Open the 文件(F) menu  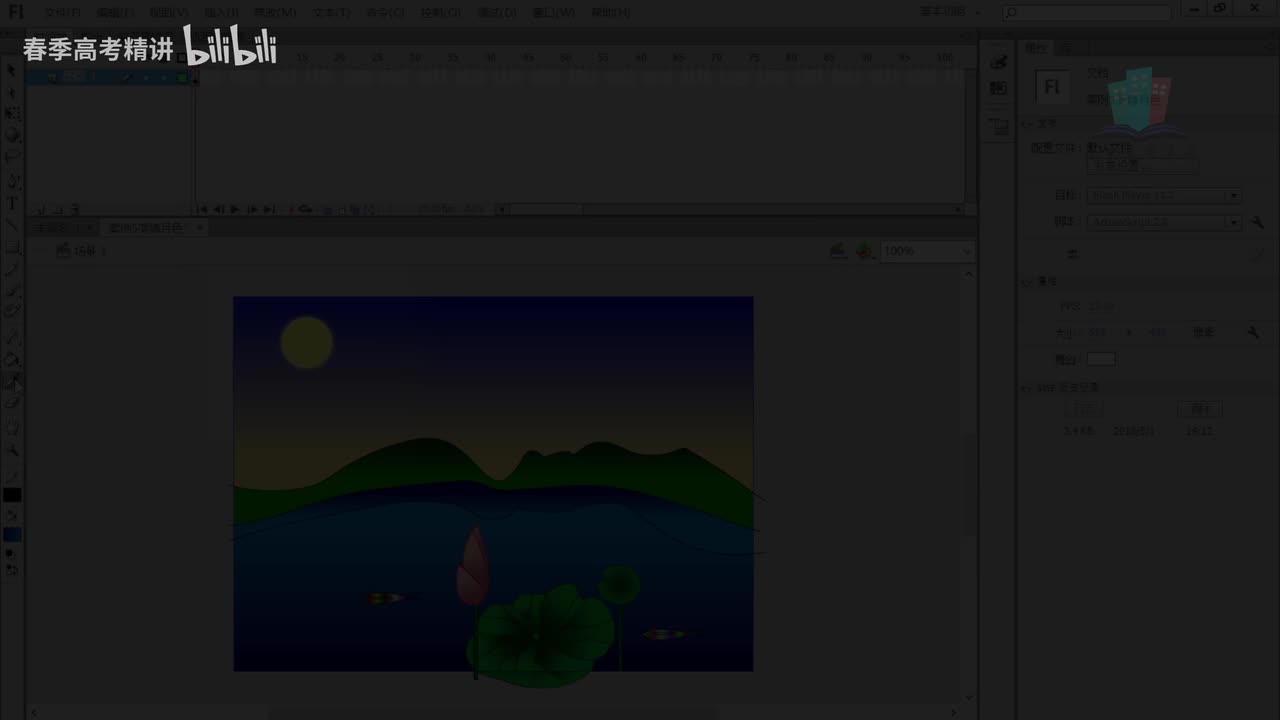tap(63, 13)
